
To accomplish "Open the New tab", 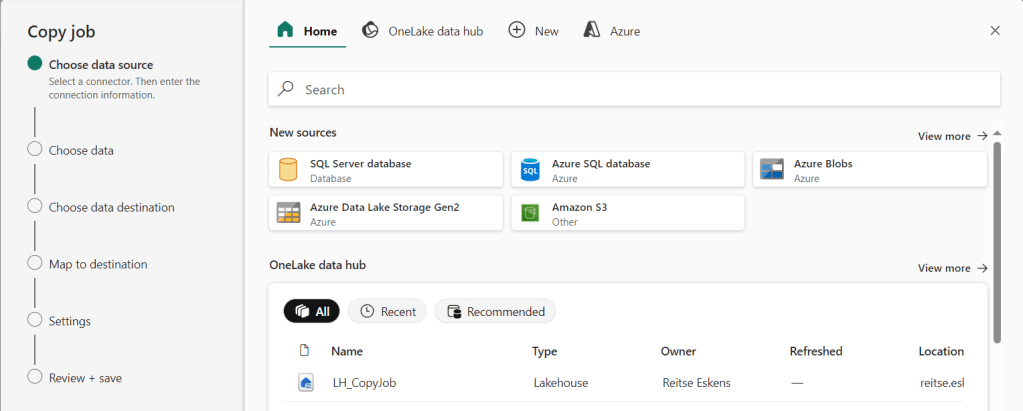I will click(534, 31).
